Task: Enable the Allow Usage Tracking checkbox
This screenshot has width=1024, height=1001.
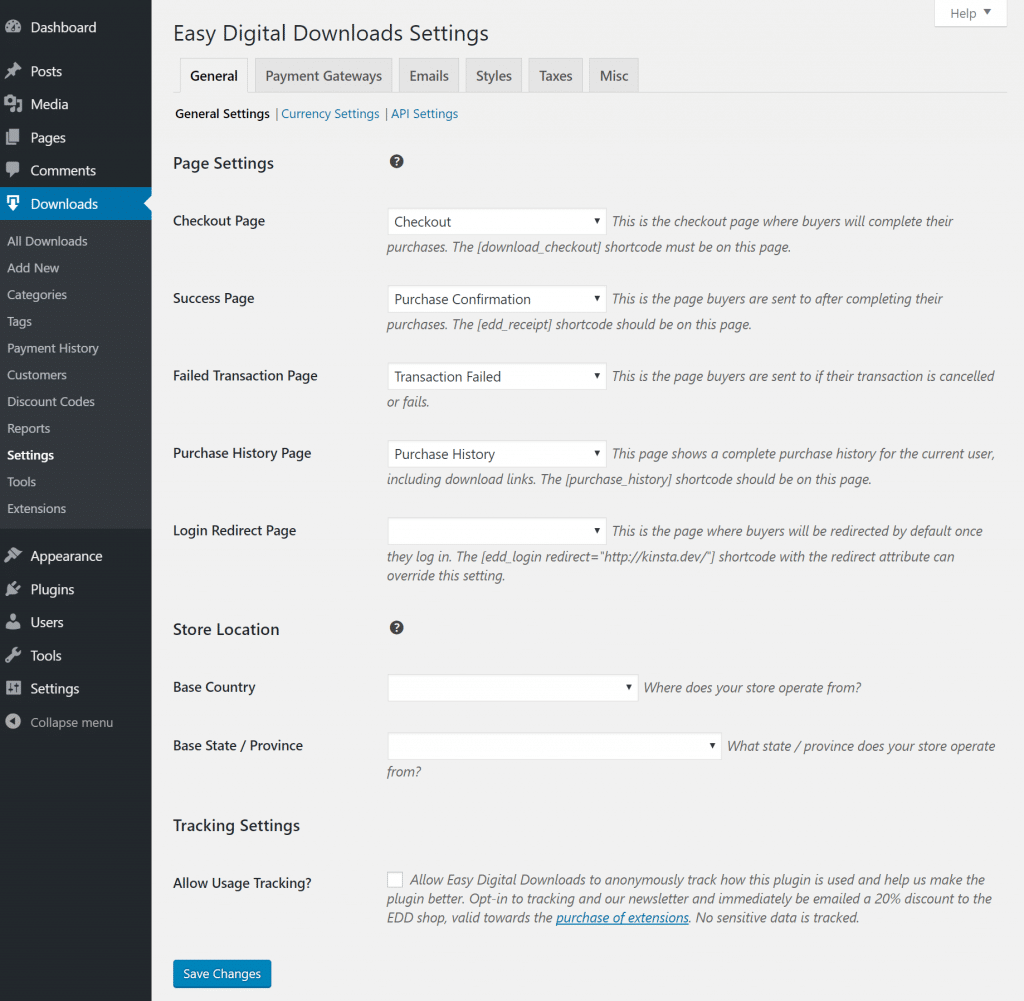Action: (x=394, y=879)
